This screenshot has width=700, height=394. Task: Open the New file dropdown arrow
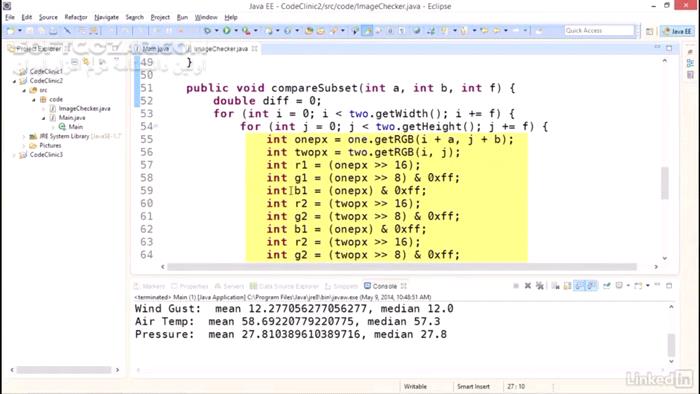tap(19, 30)
